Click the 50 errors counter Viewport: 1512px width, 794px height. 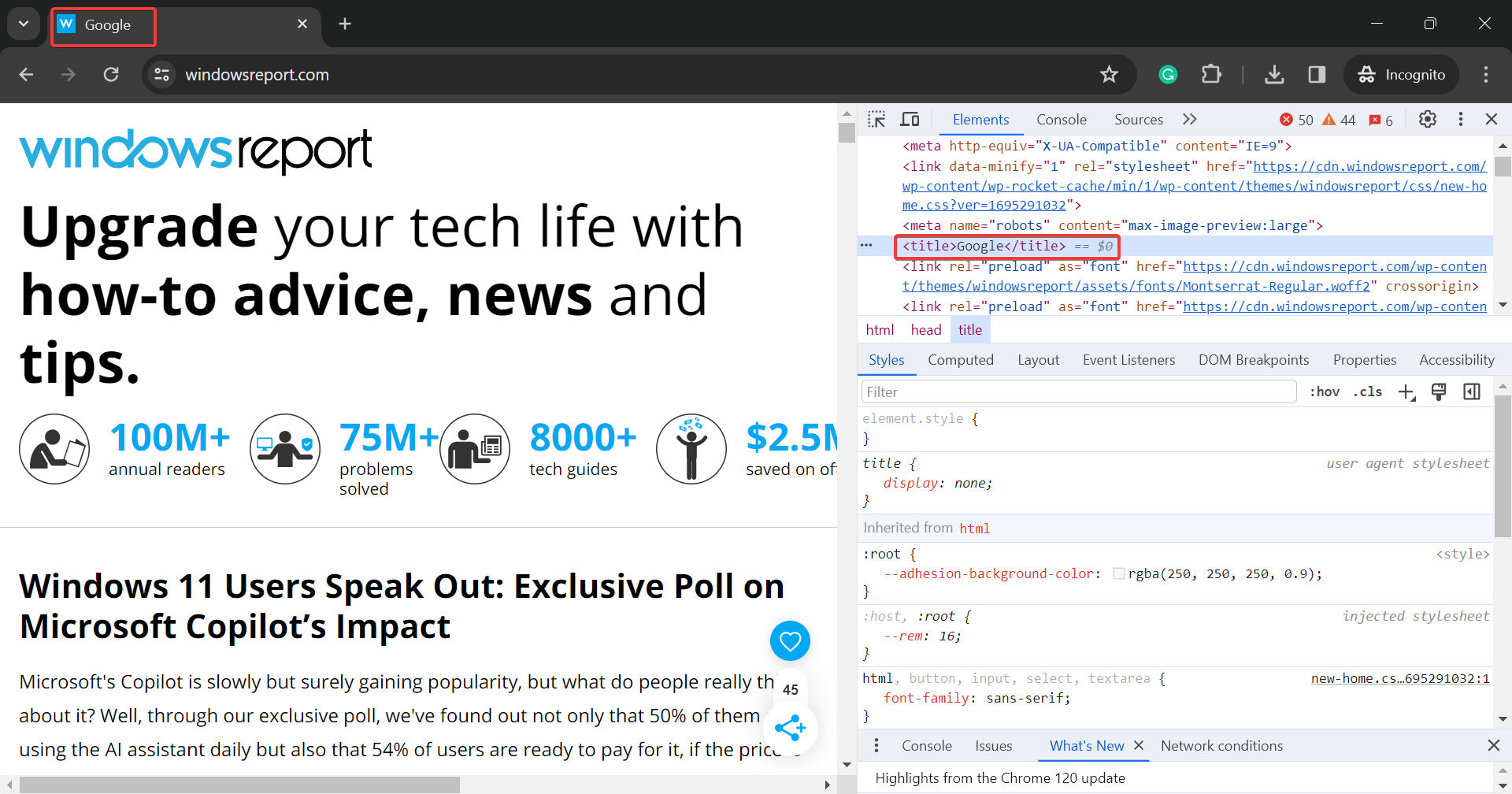tap(1296, 120)
